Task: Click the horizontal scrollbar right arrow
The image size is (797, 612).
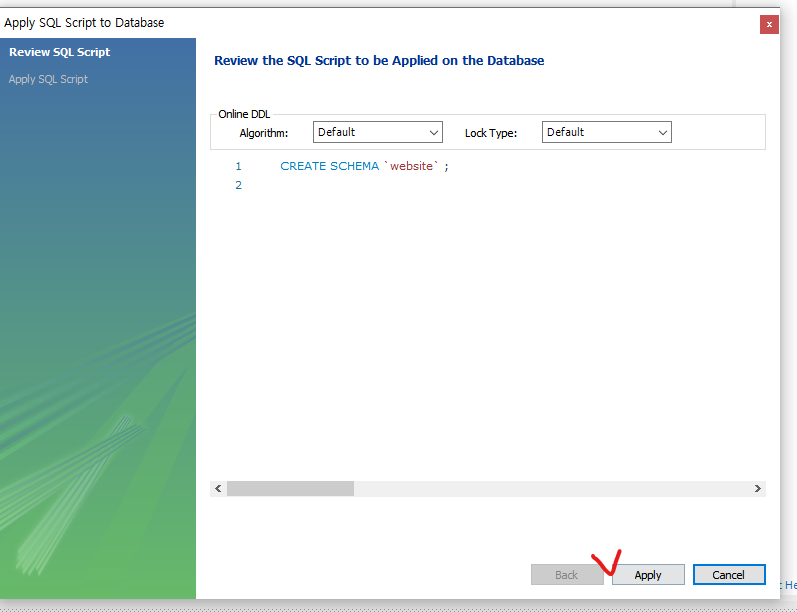Action: 757,488
